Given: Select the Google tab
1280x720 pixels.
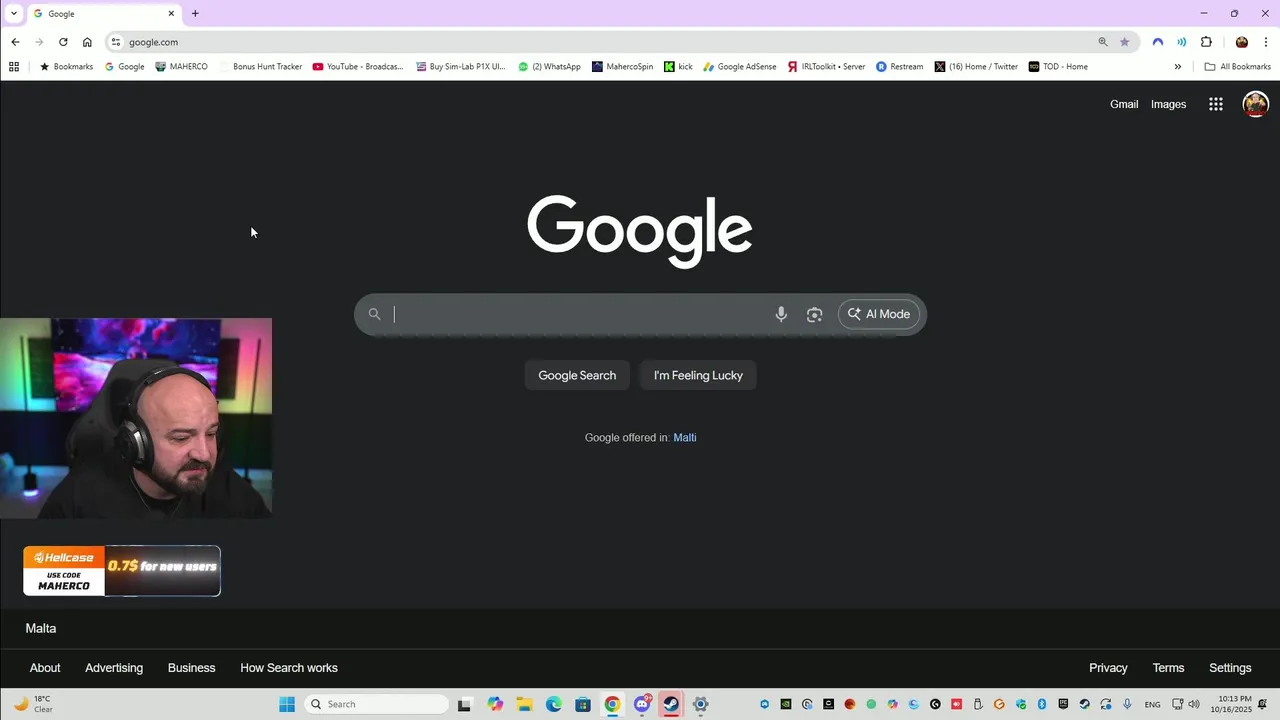Looking at the screenshot, I should 104,14.
